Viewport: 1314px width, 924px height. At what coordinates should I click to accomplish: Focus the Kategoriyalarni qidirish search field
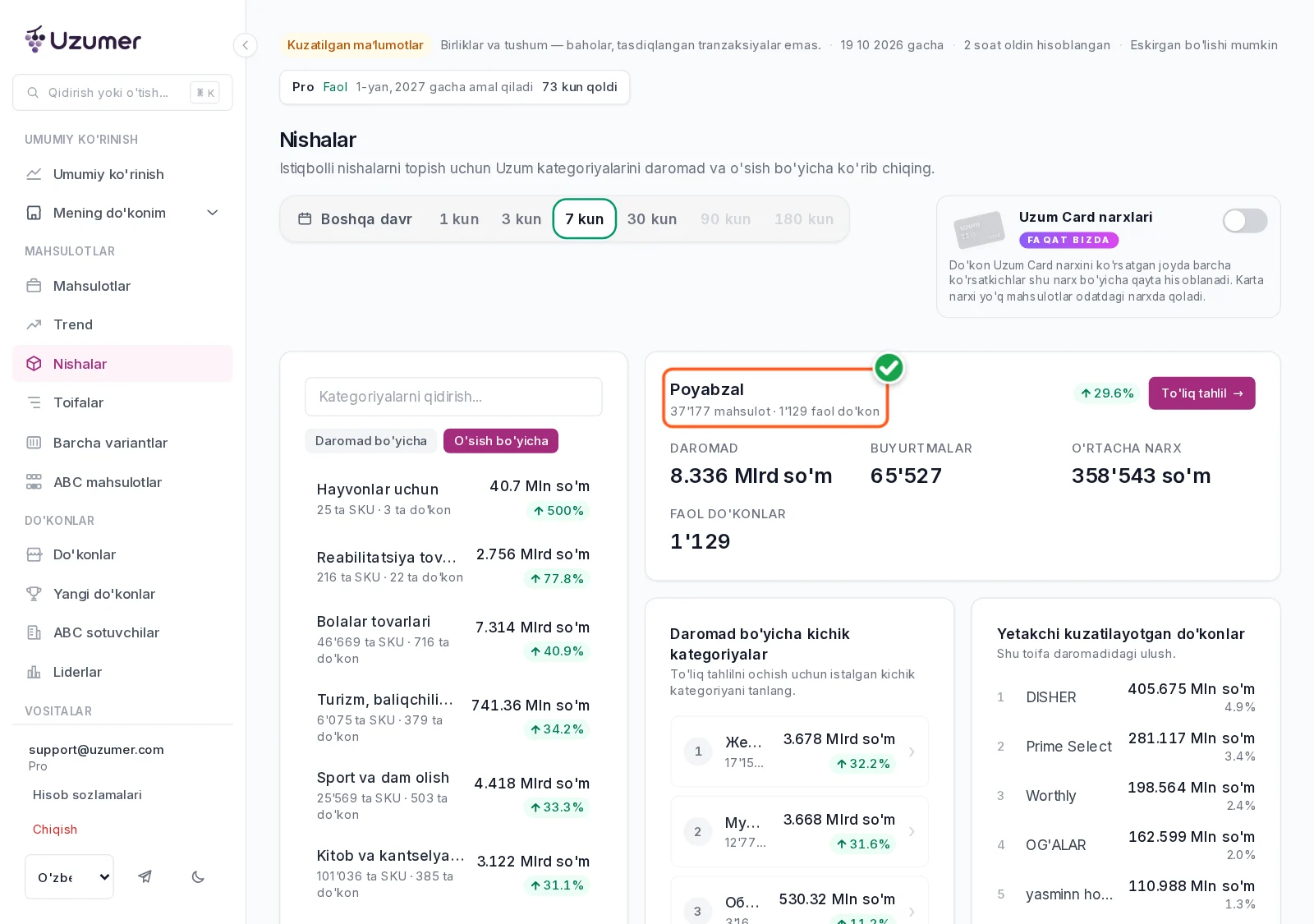click(453, 397)
